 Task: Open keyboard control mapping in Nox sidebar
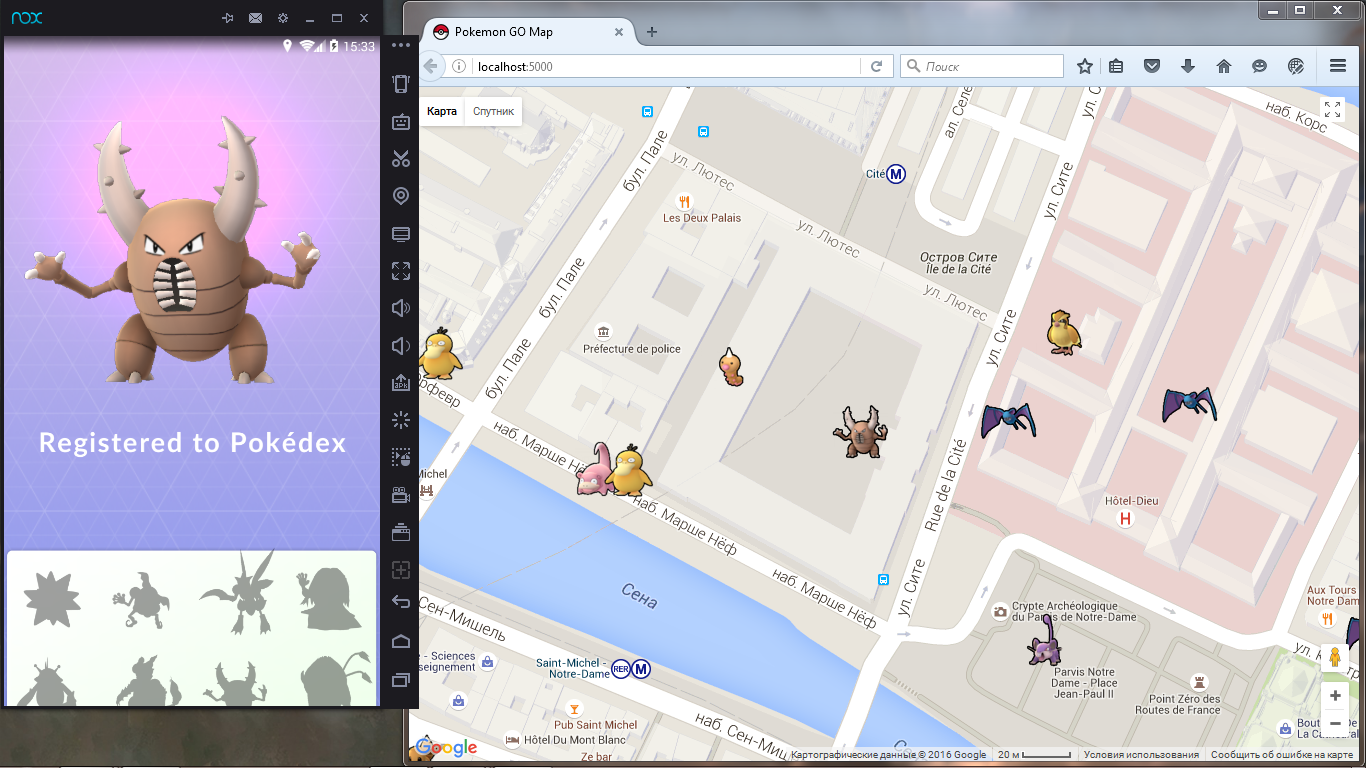point(401,122)
